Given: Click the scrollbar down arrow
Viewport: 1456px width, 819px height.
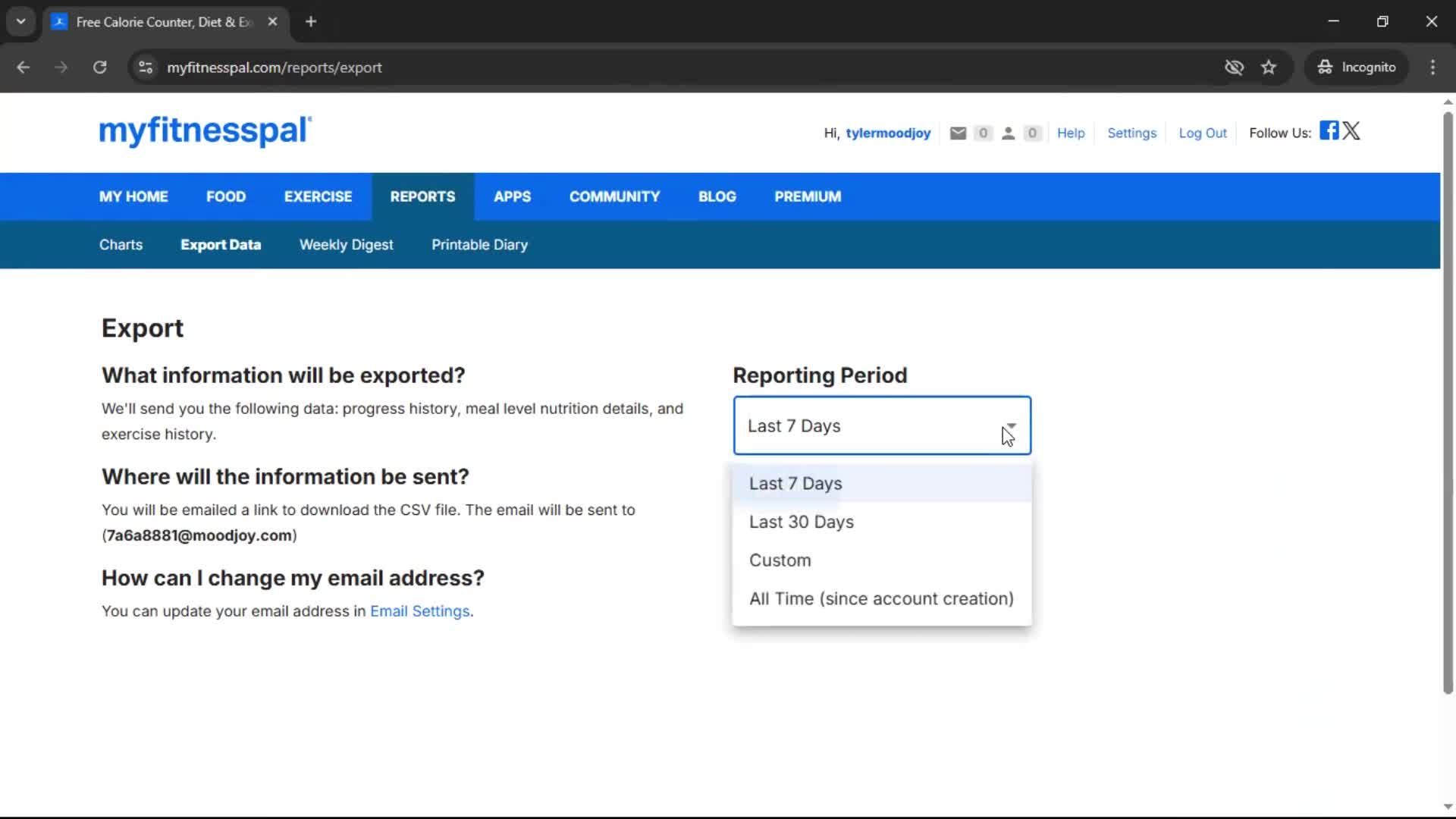Looking at the screenshot, I should click(1448, 807).
